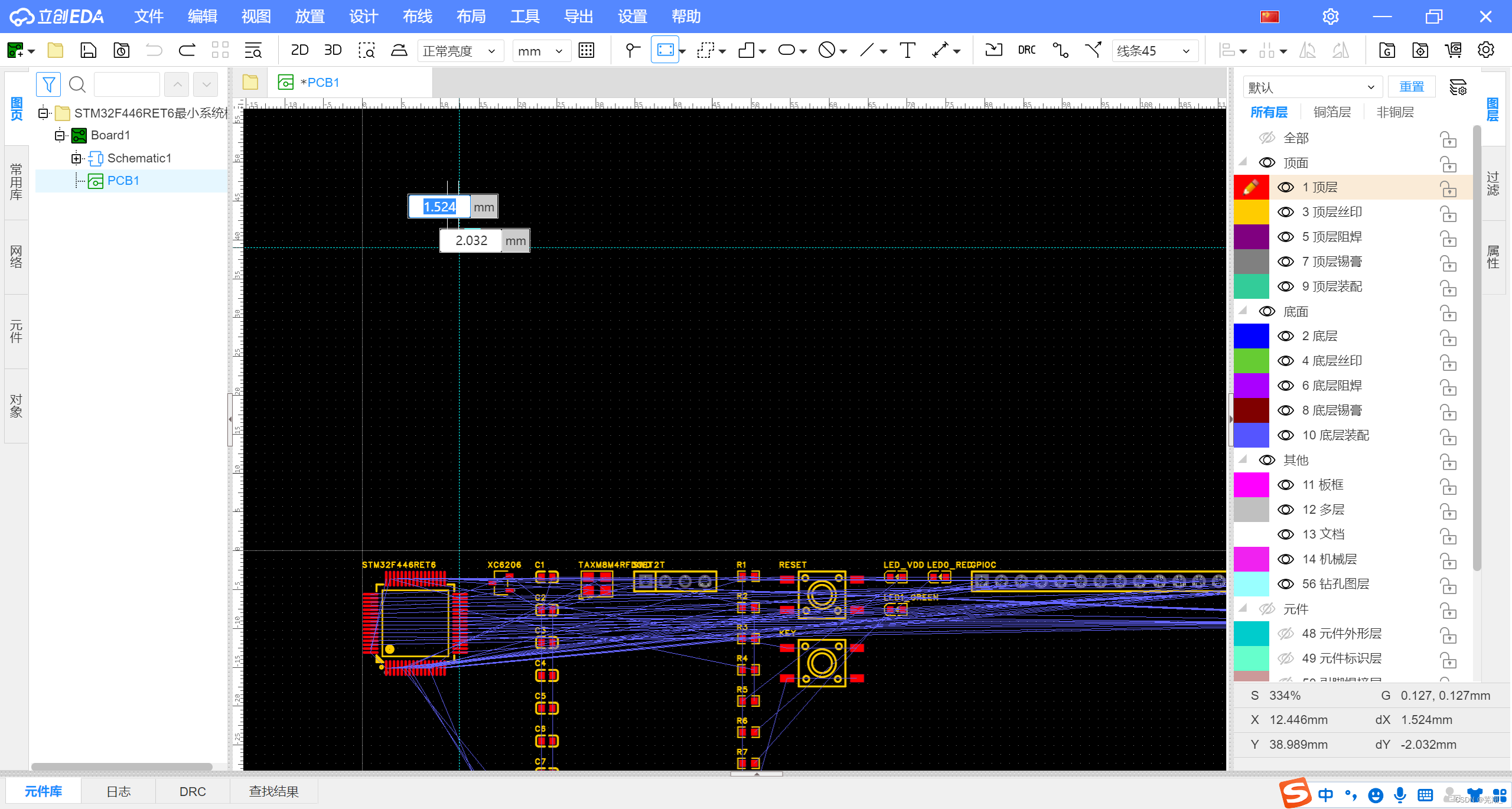The image size is (1512, 809).
Task: Hide the top silkscreen layer (3 顶层丝印)
Action: [x=1286, y=212]
